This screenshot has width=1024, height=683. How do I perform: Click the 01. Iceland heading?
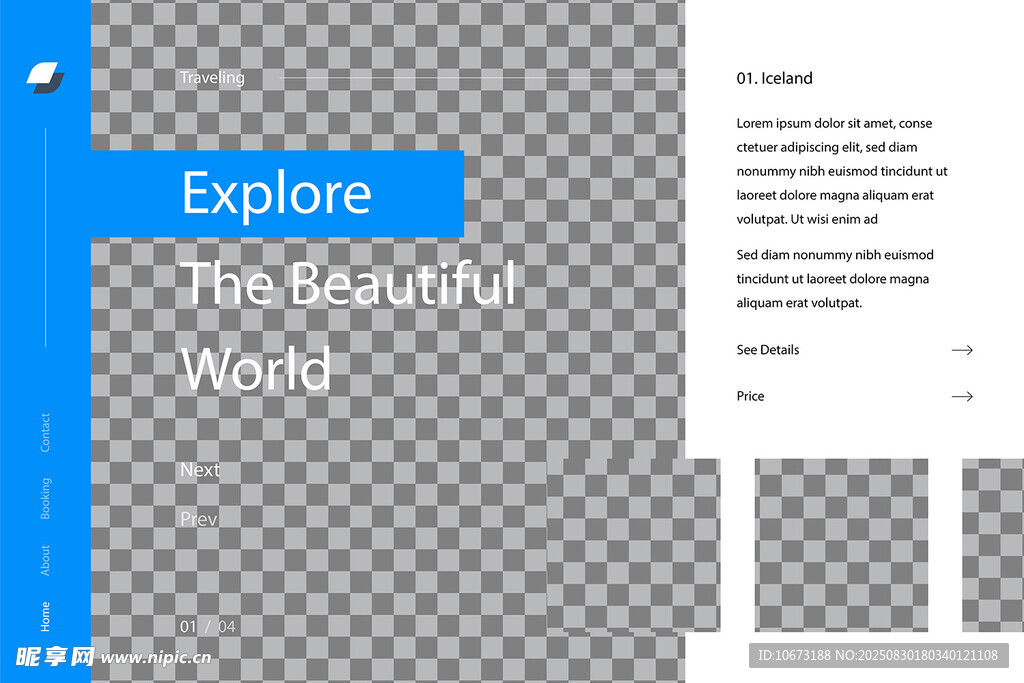pos(775,79)
